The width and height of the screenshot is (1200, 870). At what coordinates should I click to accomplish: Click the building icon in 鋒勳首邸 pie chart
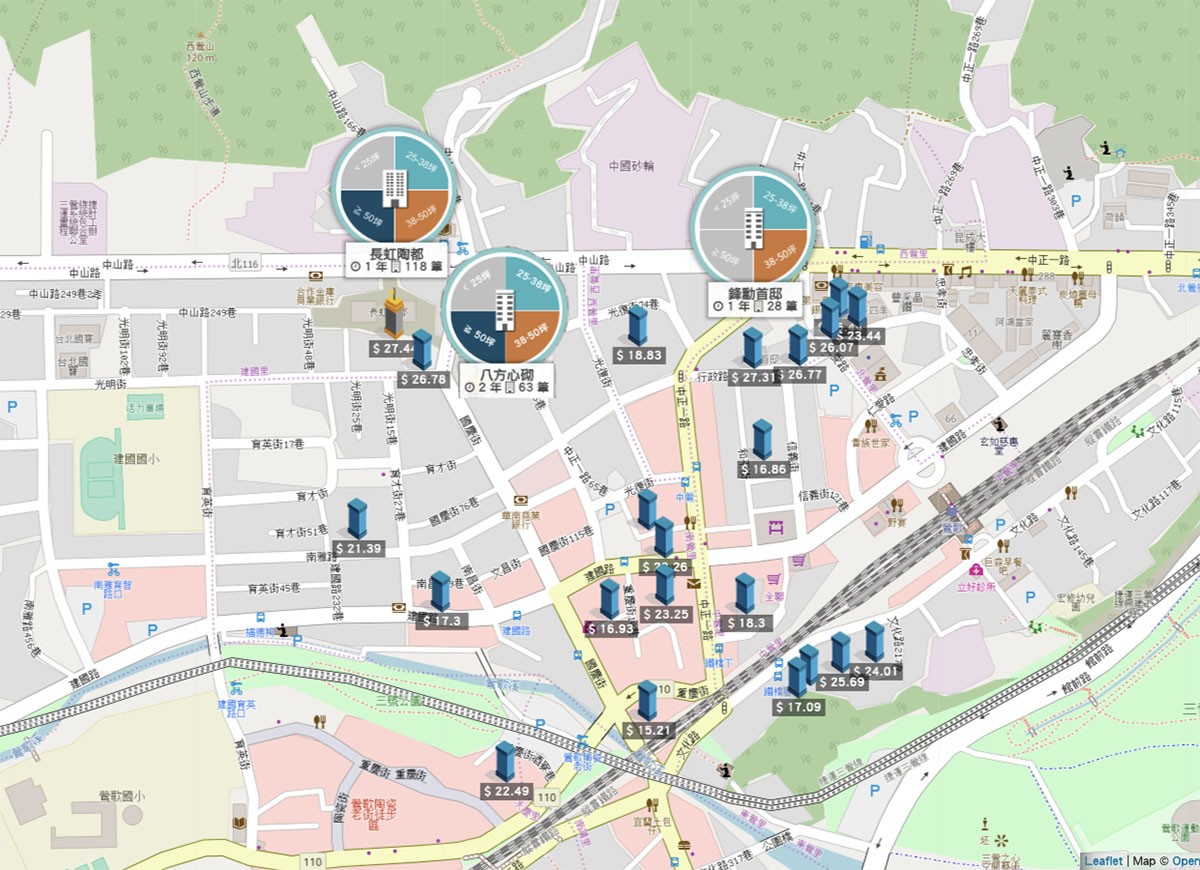tap(753, 228)
